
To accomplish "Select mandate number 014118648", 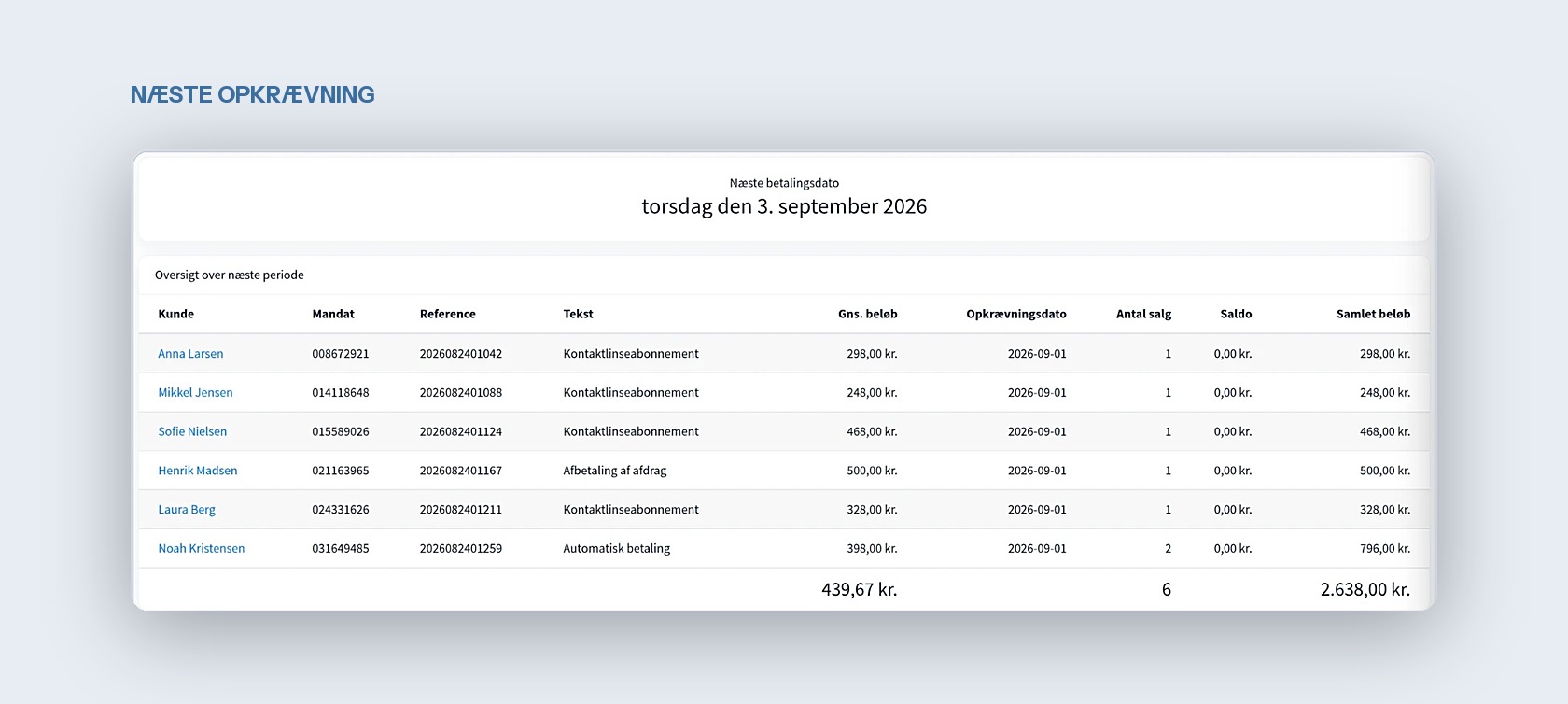I will [340, 393].
